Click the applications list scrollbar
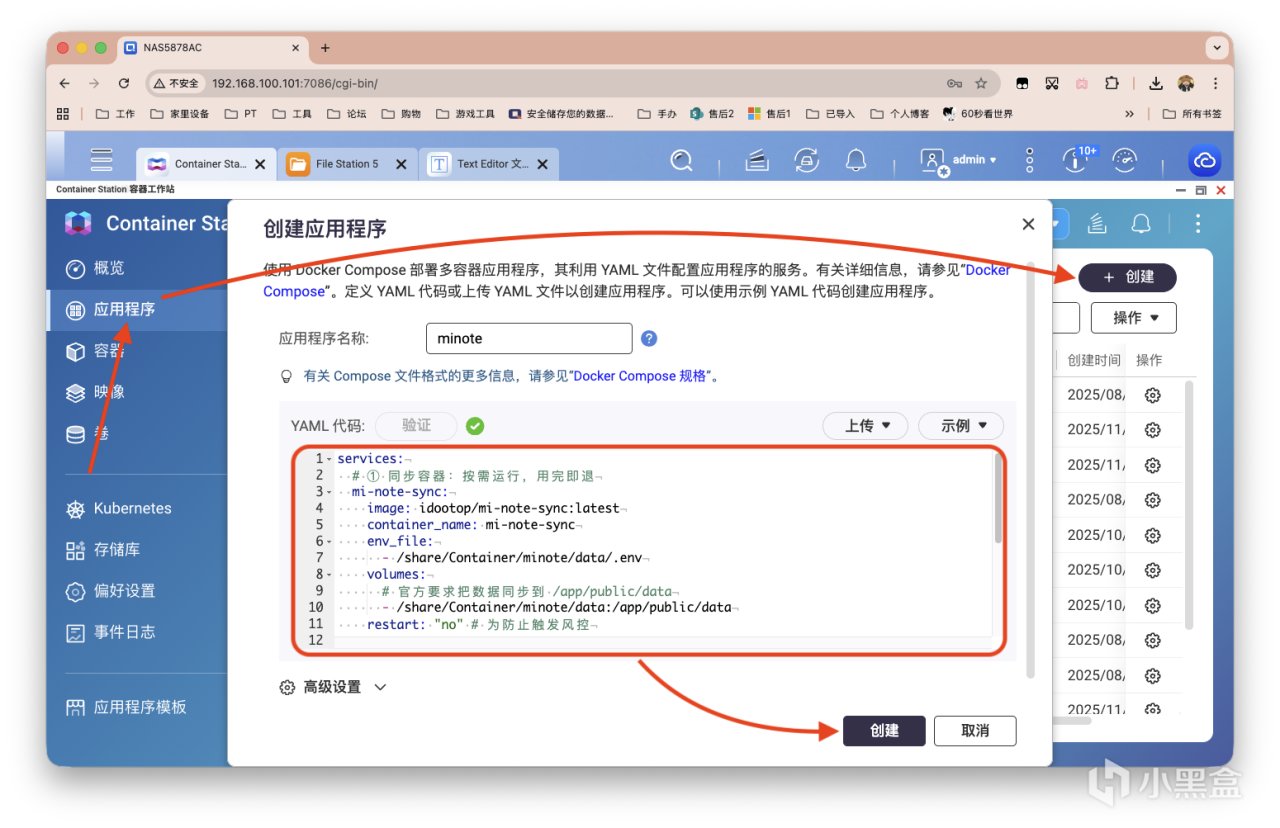The width and height of the screenshot is (1280, 828). tap(1189, 506)
